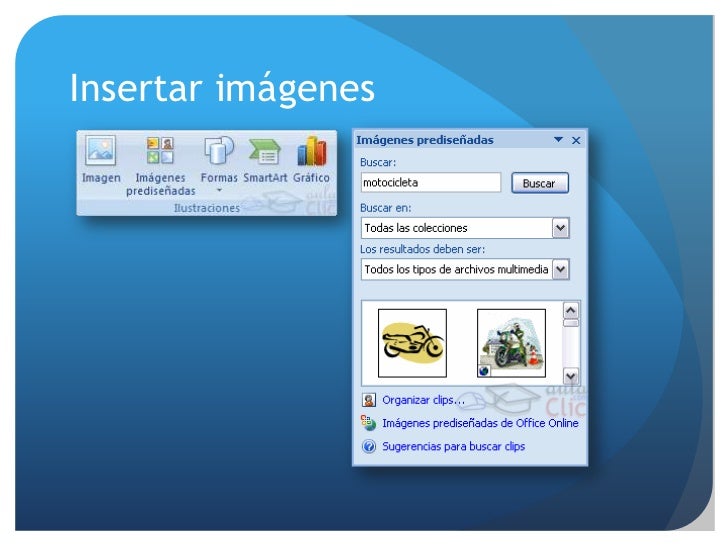
Task: Click the Imagen ribbon icon
Action: pos(101,159)
